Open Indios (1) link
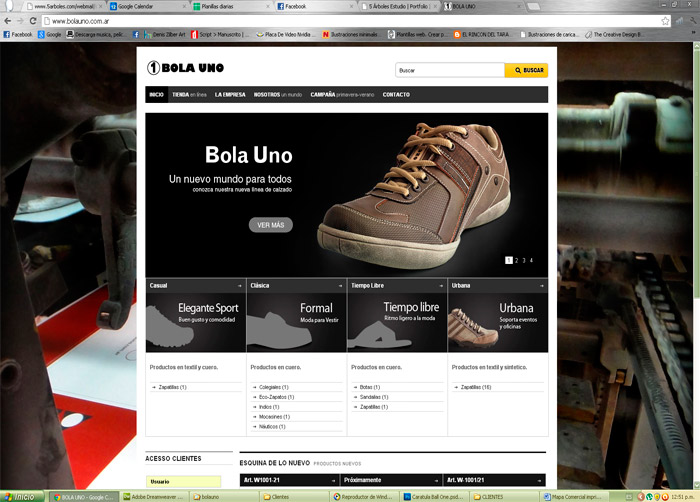This screenshot has height=502, width=700. (x=269, y=407)
